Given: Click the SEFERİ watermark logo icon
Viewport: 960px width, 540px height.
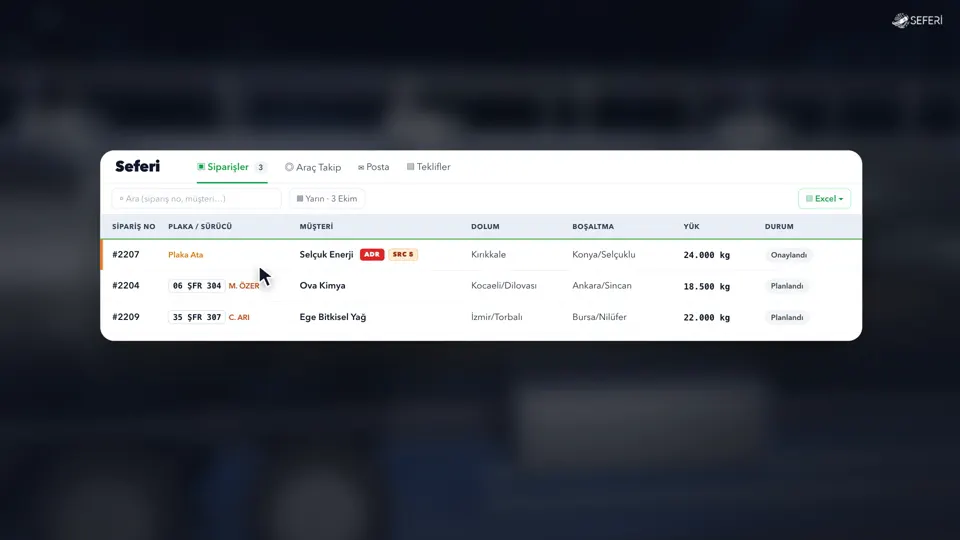Looking at the screenshot, I should [x=900, y=21].
